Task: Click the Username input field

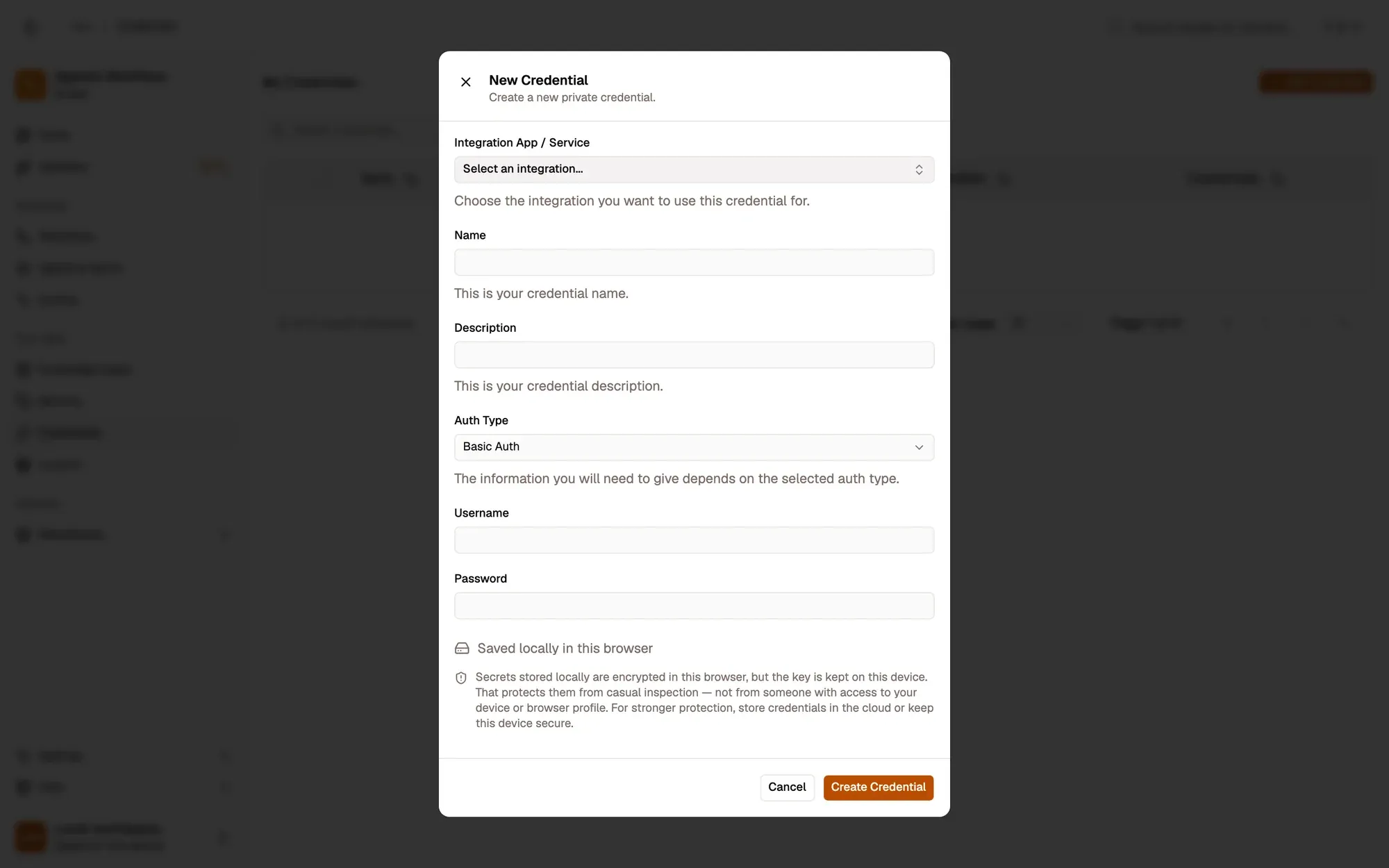Action: (694, 540)
